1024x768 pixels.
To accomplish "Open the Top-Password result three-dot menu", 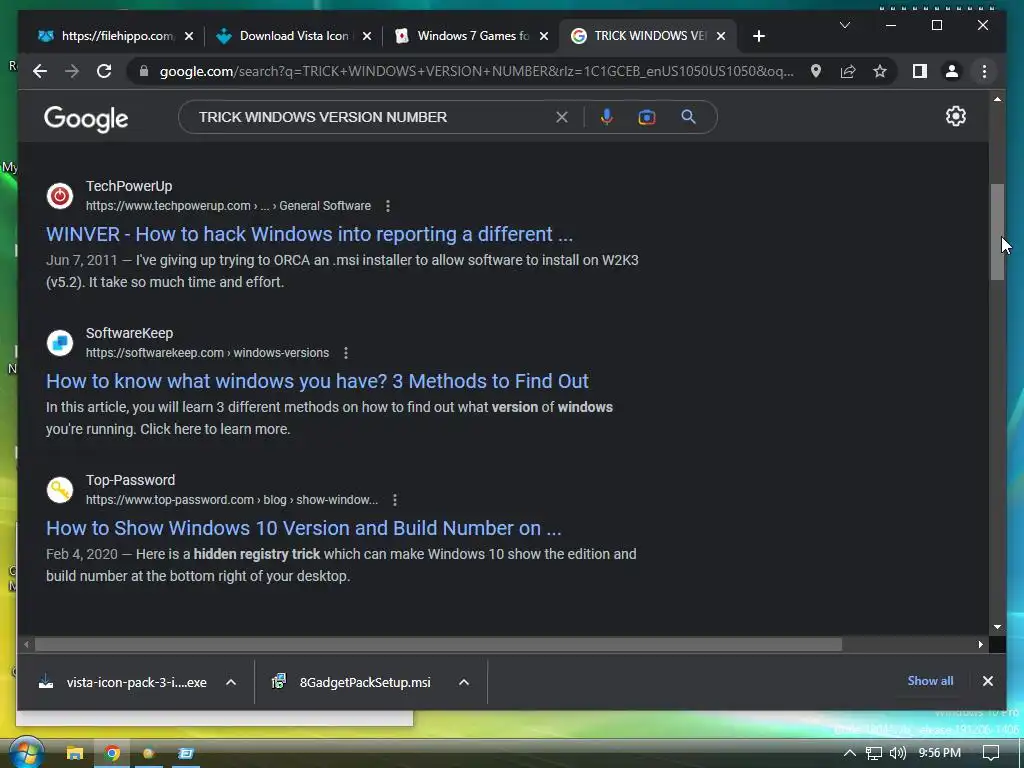I will pyautogui.click(x=394, y=500).
